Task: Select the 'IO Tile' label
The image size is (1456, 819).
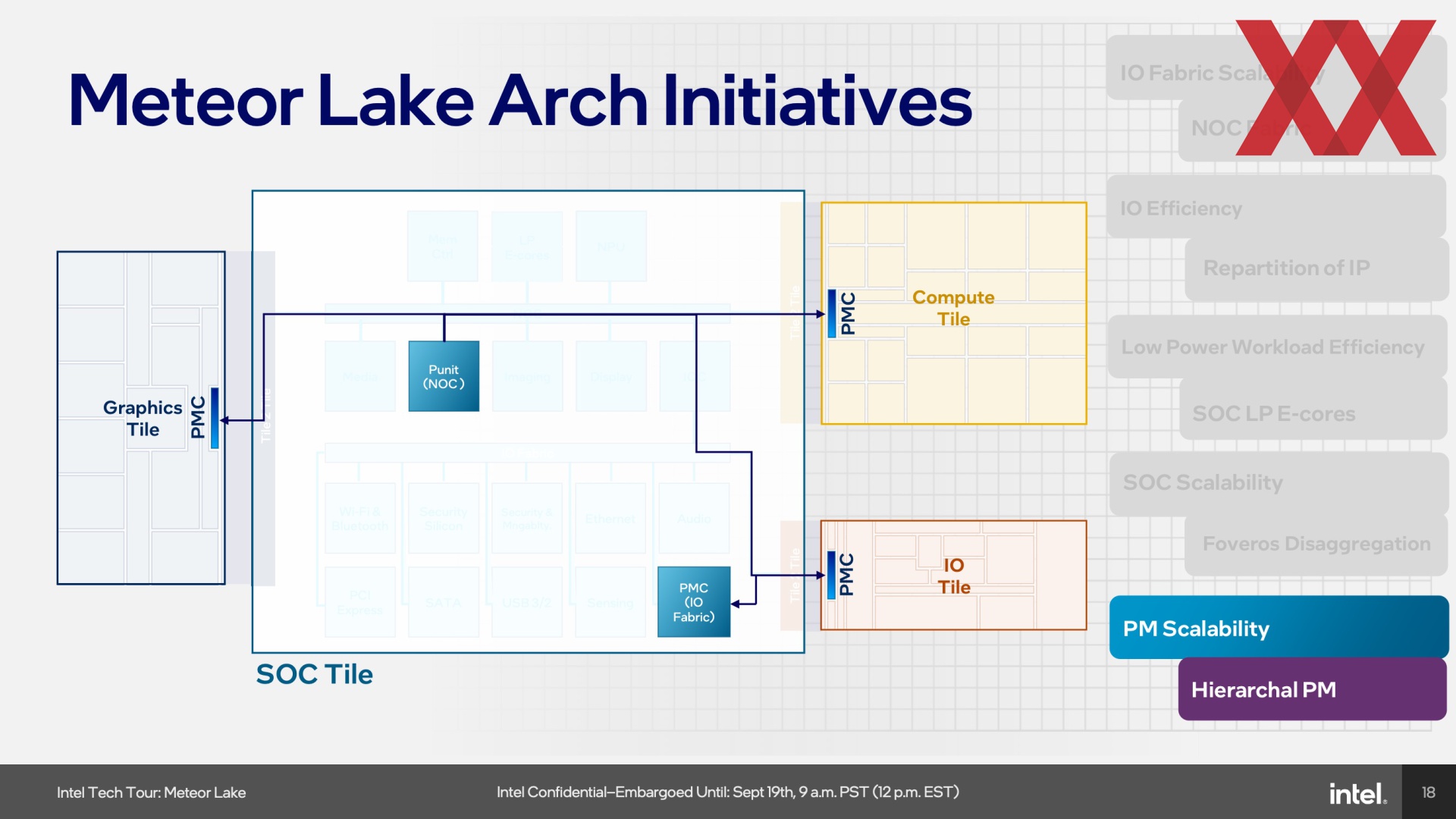Action: click(x=954, y=576)
